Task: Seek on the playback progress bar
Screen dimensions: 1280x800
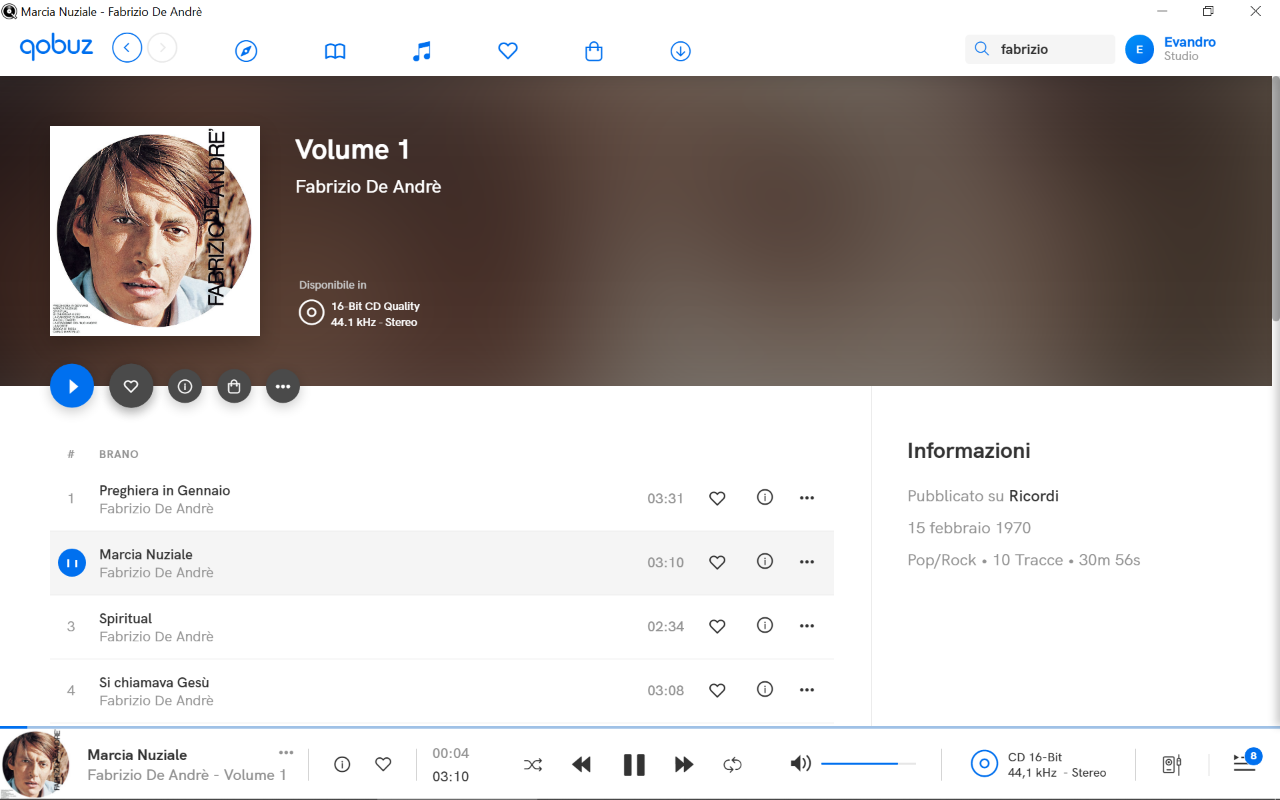Action: coord(640,727)
